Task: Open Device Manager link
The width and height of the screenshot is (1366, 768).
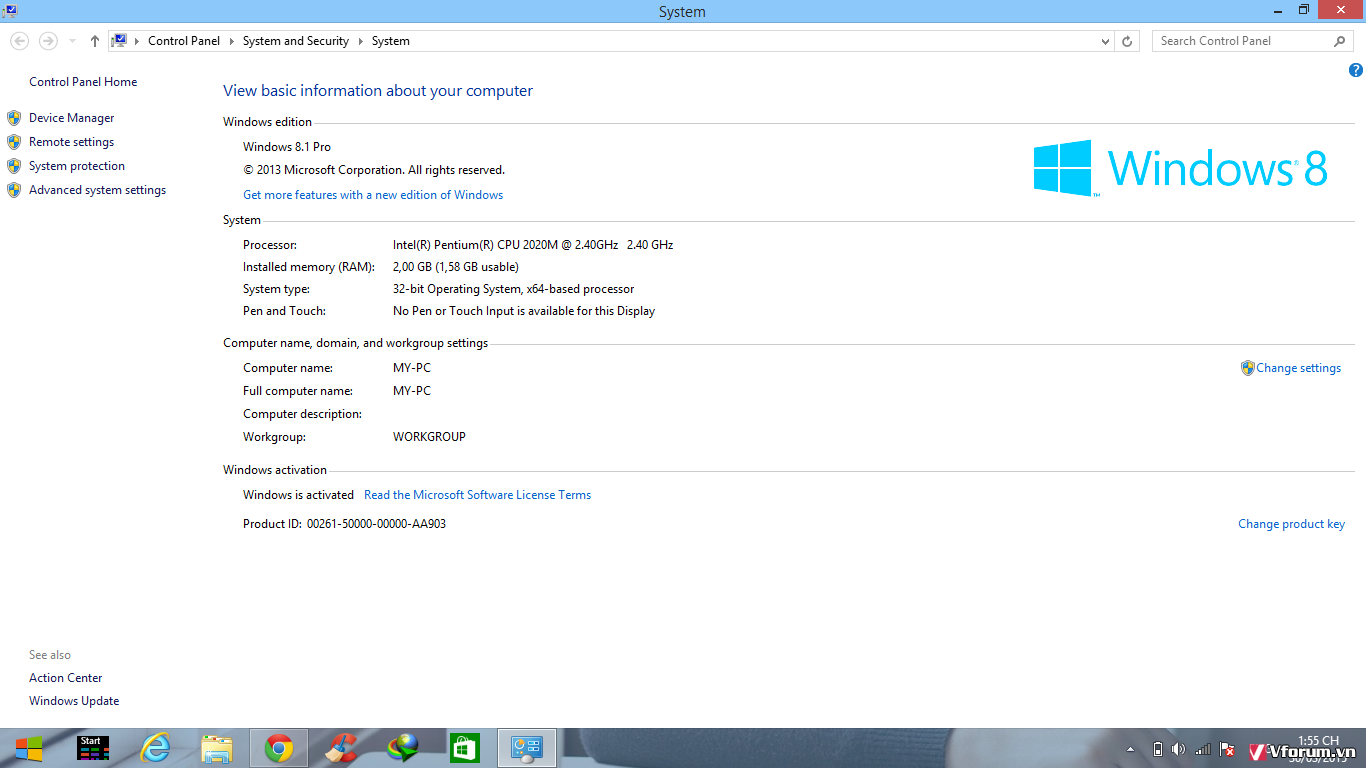Action: click(71, 118)
